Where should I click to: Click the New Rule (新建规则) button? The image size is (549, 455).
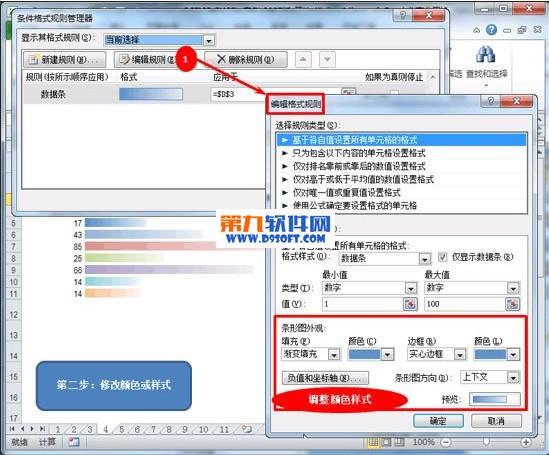click(64, 60)
